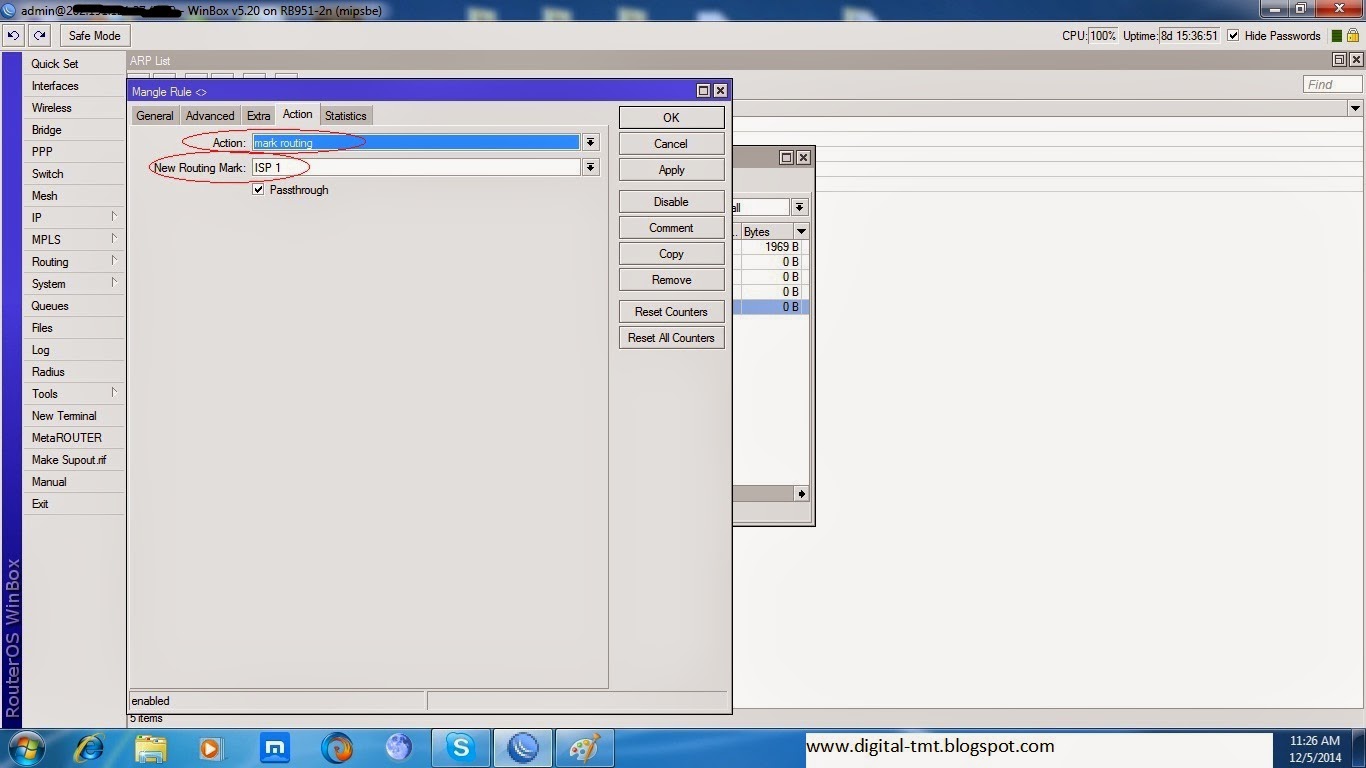Close the Mangle Rule dialog

(719, 91)
